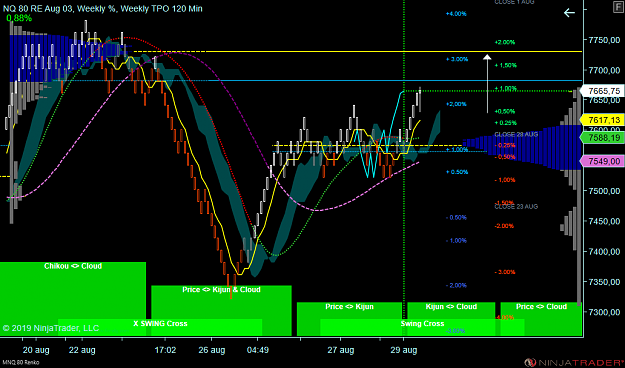The height and width of the screenshot is (368, 625).
Task: Click the green + 1,50% level label
Action: (506, 65)
